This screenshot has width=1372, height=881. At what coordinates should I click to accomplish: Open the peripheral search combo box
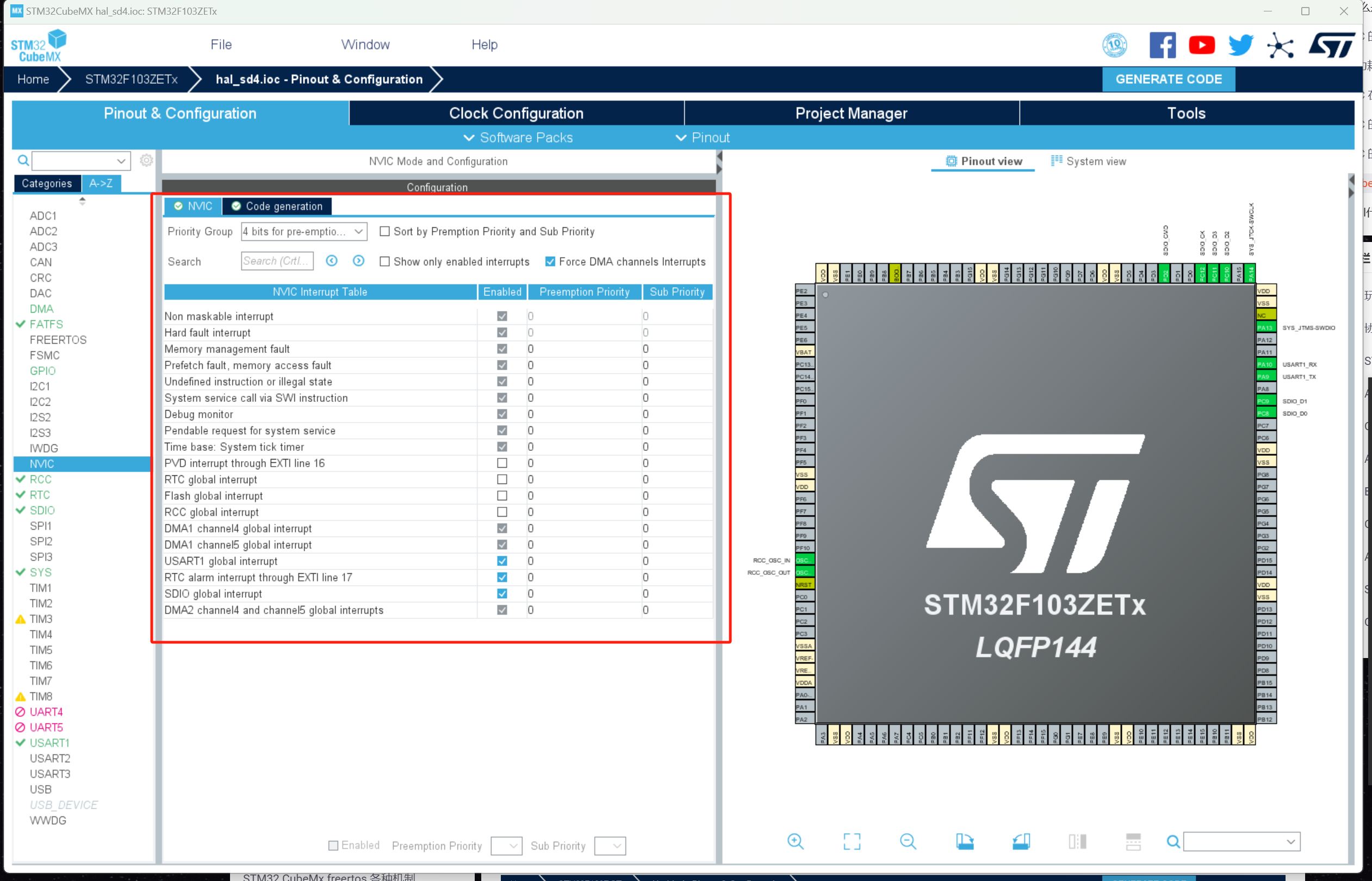pyautogui.click(x=81, y=161)
